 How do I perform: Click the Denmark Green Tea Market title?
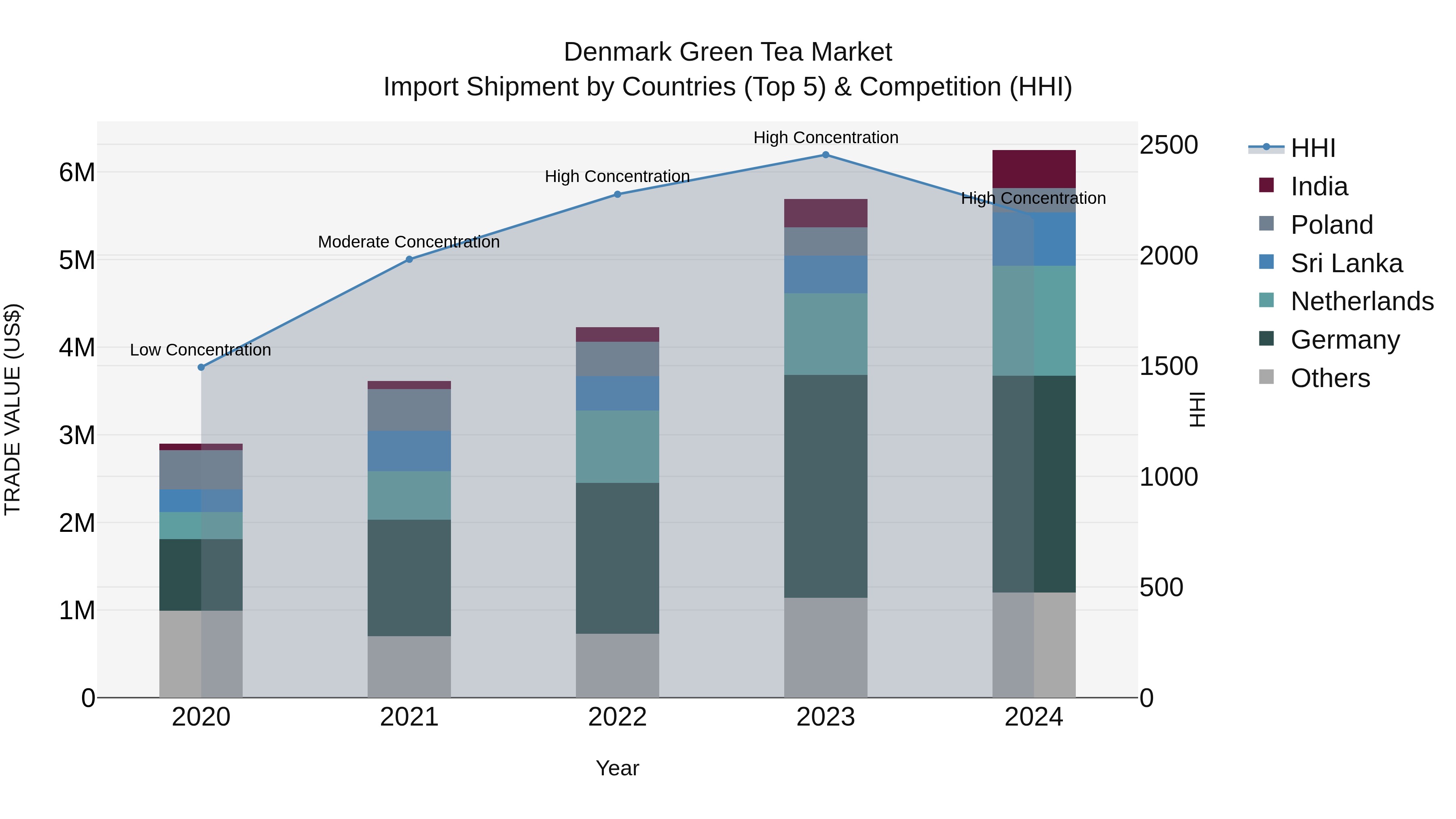click(x=728, y=52)
